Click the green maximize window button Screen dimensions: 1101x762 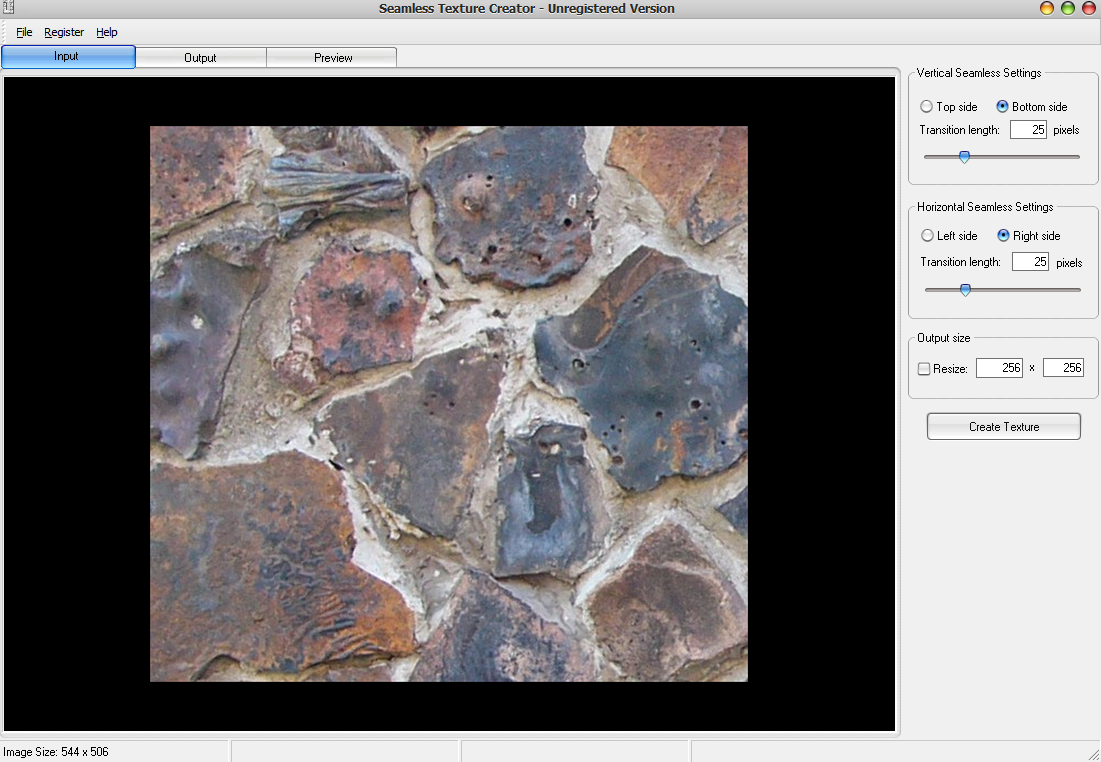tap(1067, 8)
